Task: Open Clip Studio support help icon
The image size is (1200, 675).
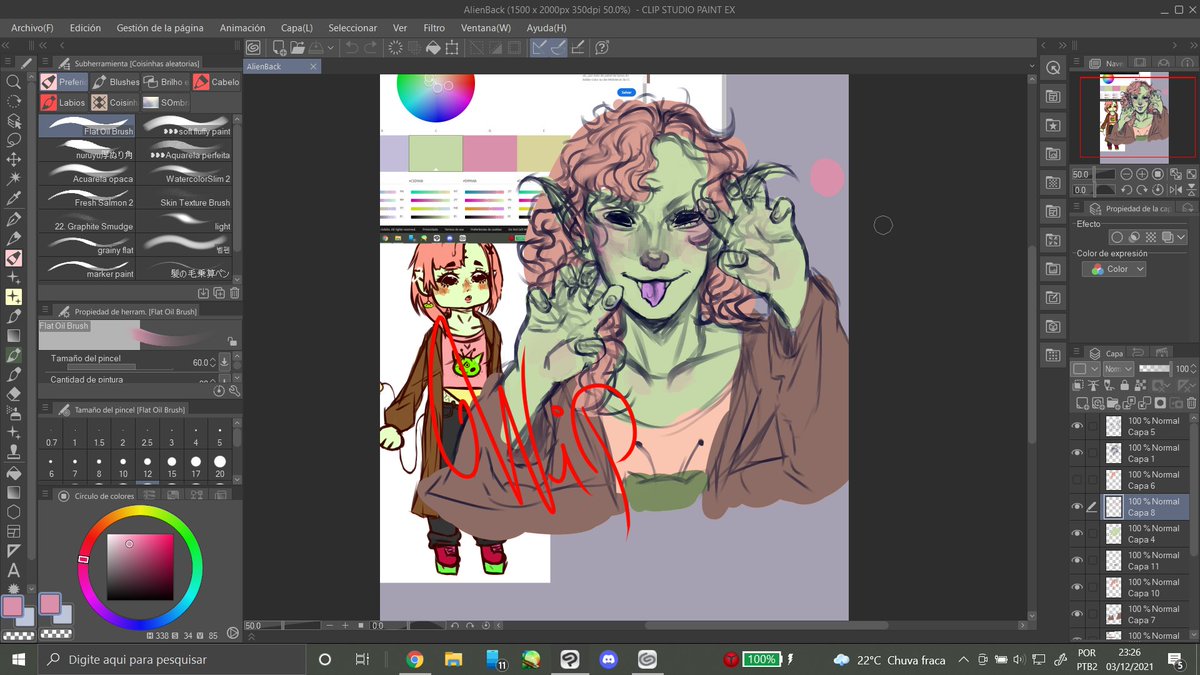Action: pos(601,47)
